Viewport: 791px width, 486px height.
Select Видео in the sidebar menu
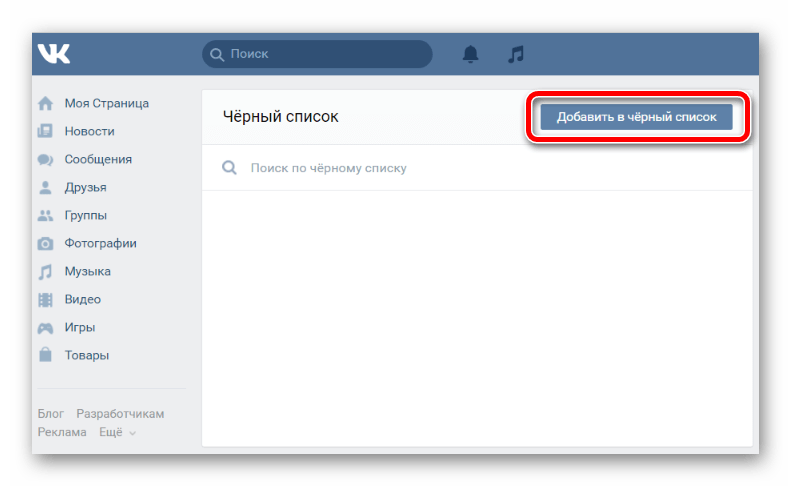point(83,299)
